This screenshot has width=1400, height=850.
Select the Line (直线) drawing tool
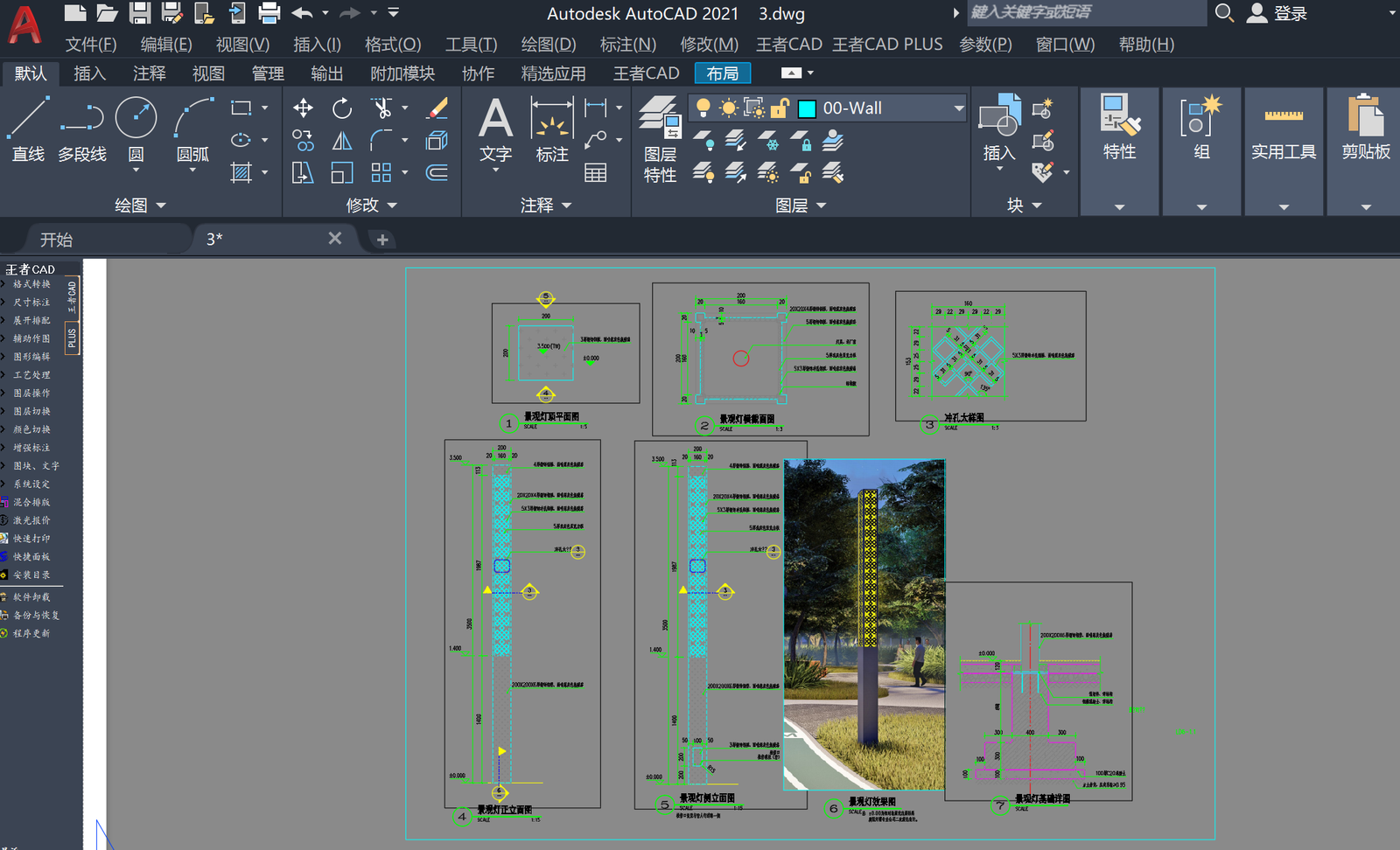[28, 129]
